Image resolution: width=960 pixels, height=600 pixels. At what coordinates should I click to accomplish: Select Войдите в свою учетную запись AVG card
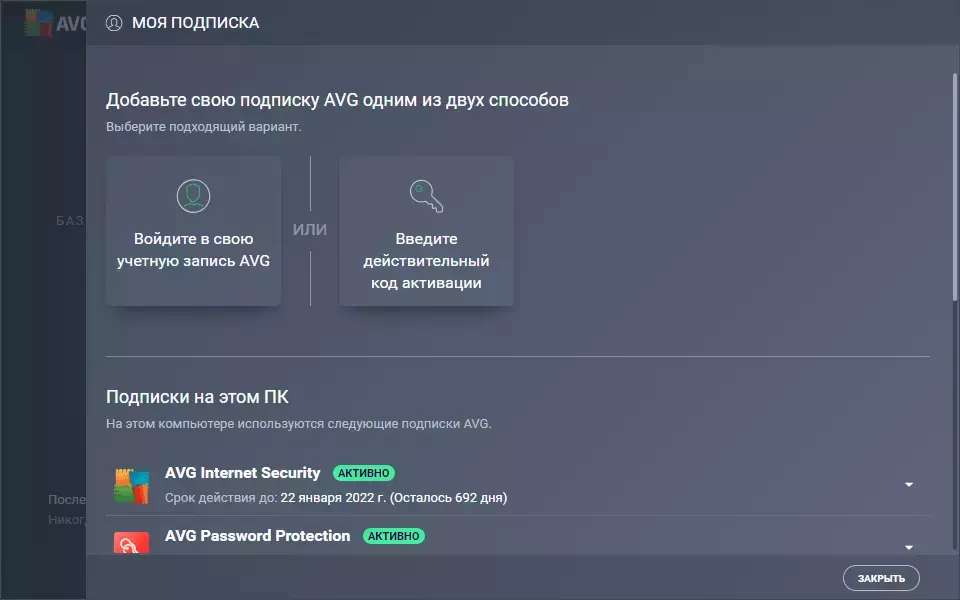pos(193,231)
